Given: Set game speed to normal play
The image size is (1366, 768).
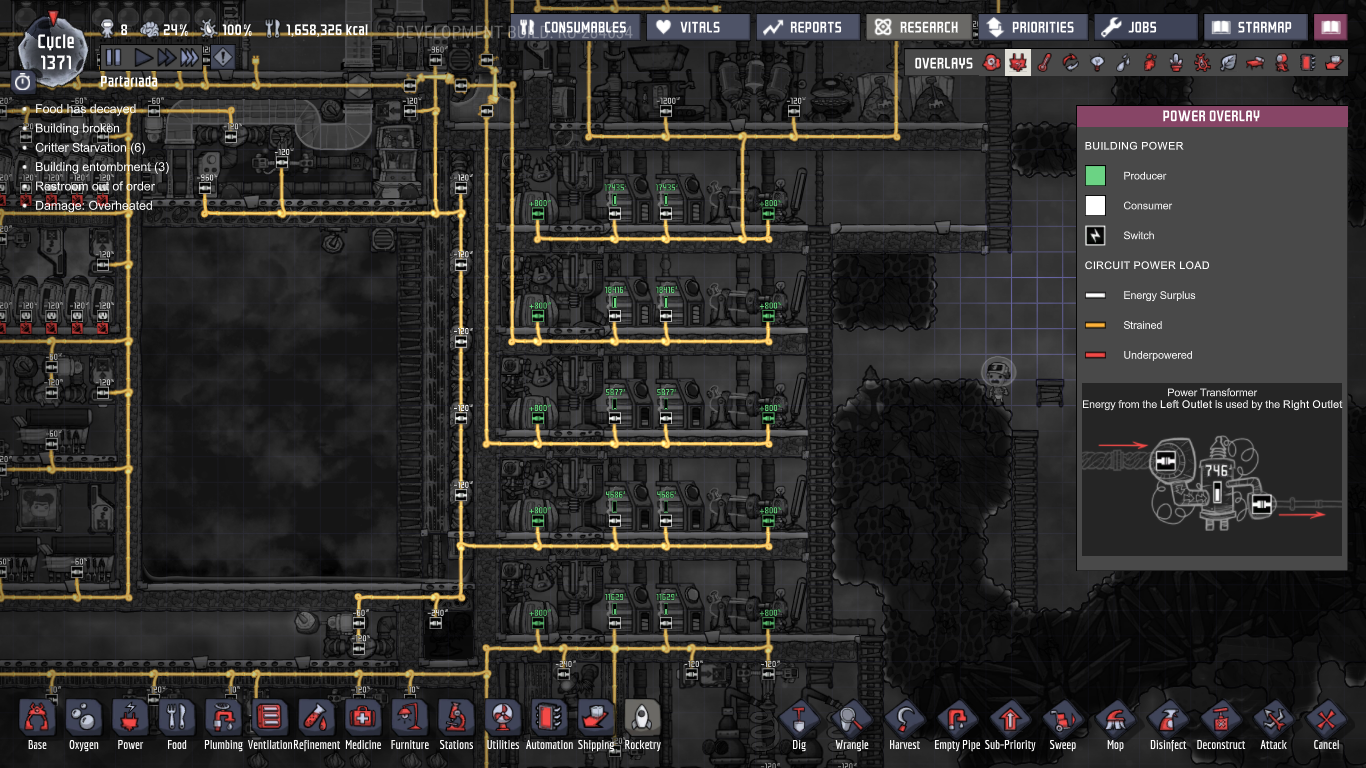Looking at the screenshot, I should (143, 58).
